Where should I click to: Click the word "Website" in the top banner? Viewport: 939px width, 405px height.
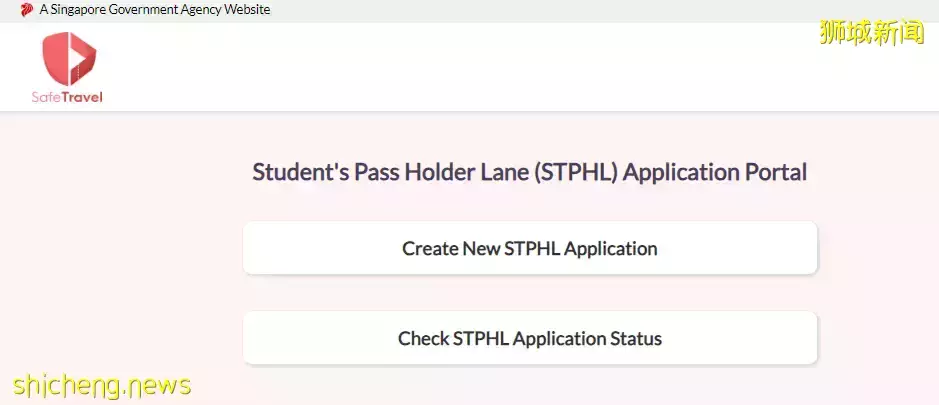(249, 10)
